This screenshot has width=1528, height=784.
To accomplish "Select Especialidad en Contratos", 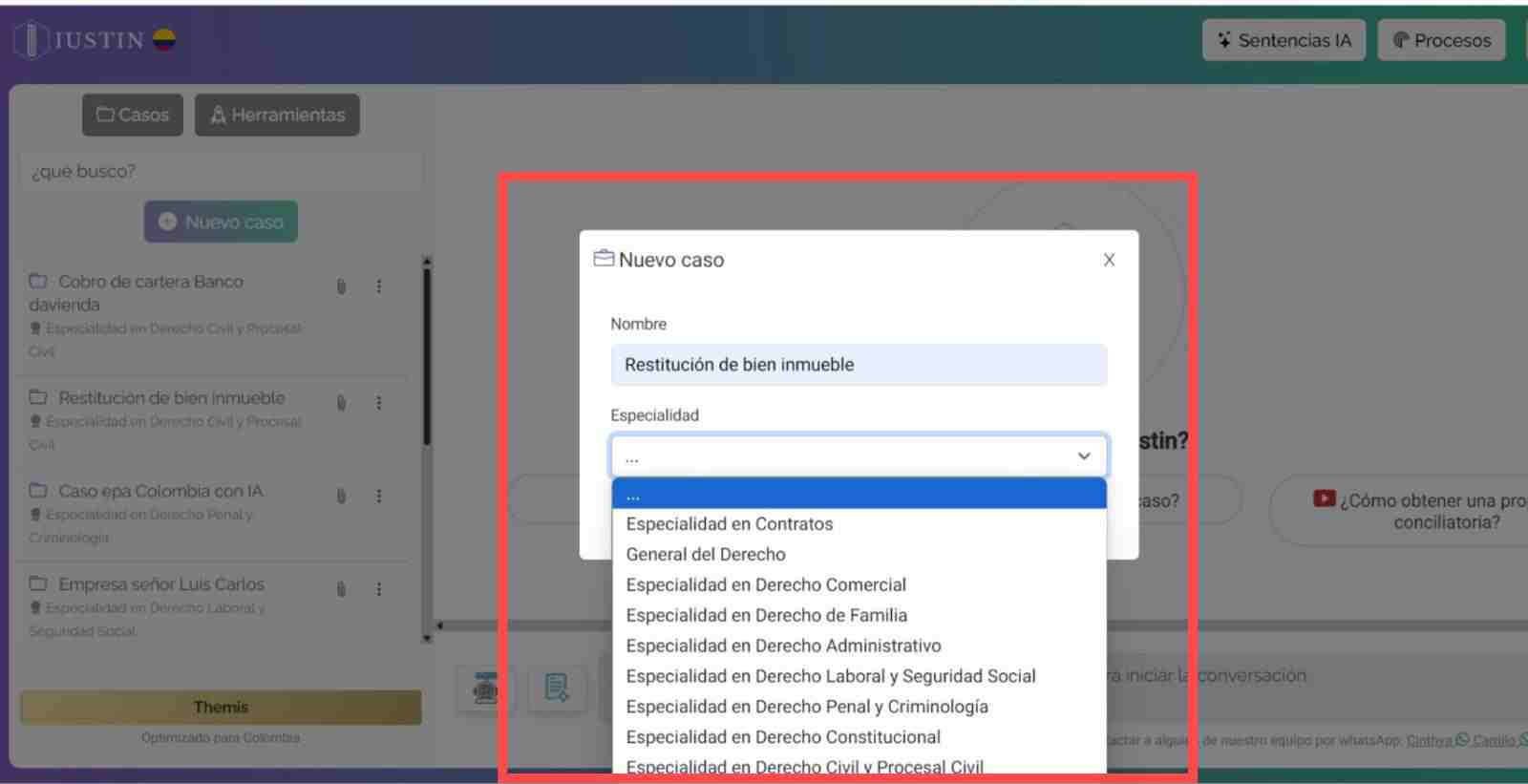I will (859, 524).
